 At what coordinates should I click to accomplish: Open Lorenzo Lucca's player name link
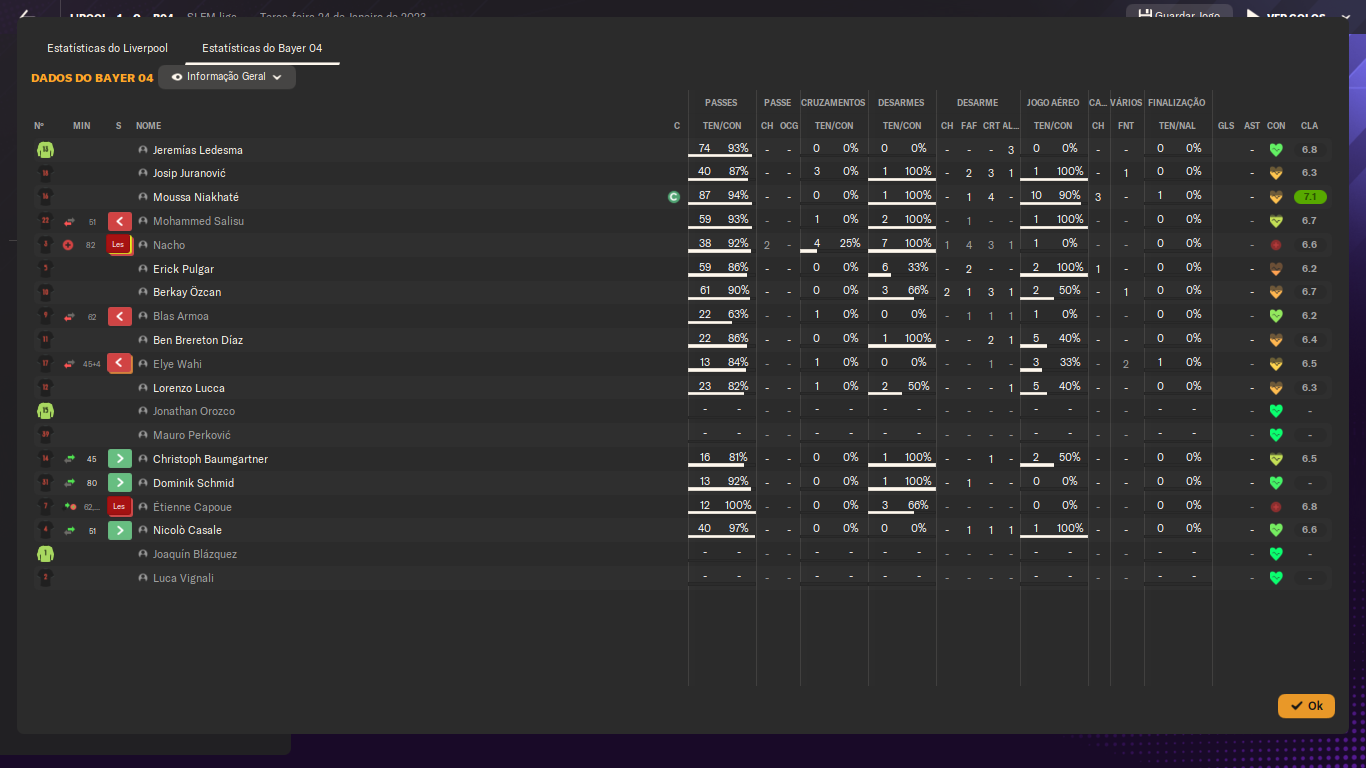tap(189, 388)
